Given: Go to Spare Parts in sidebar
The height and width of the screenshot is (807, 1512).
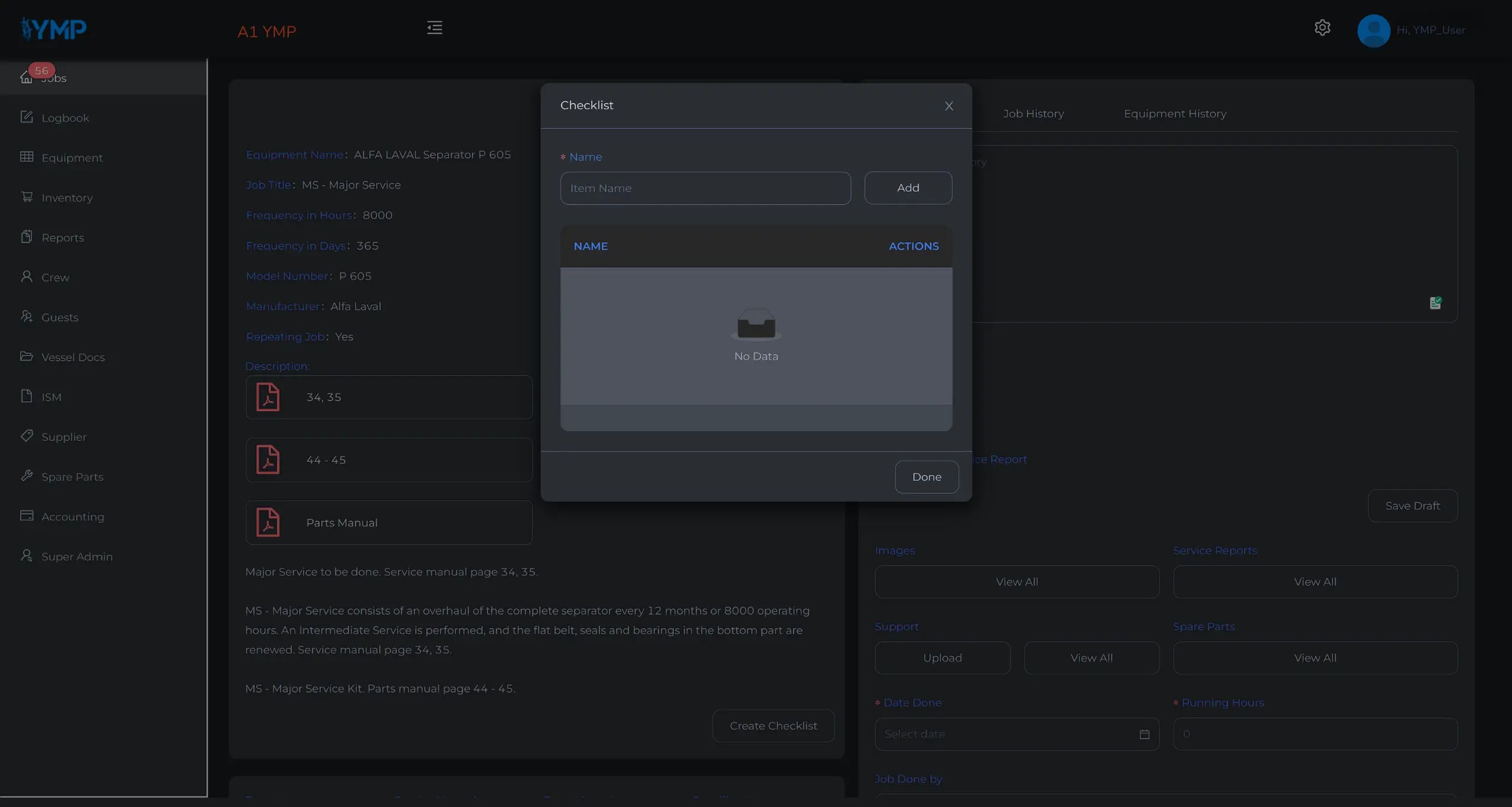Looking at the screenshot, I should [x=72, y=477].
